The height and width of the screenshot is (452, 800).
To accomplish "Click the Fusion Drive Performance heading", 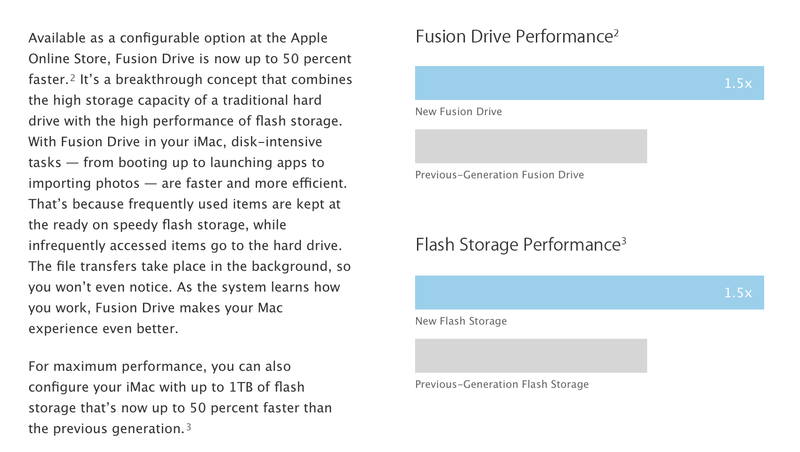I will [514, 37].
